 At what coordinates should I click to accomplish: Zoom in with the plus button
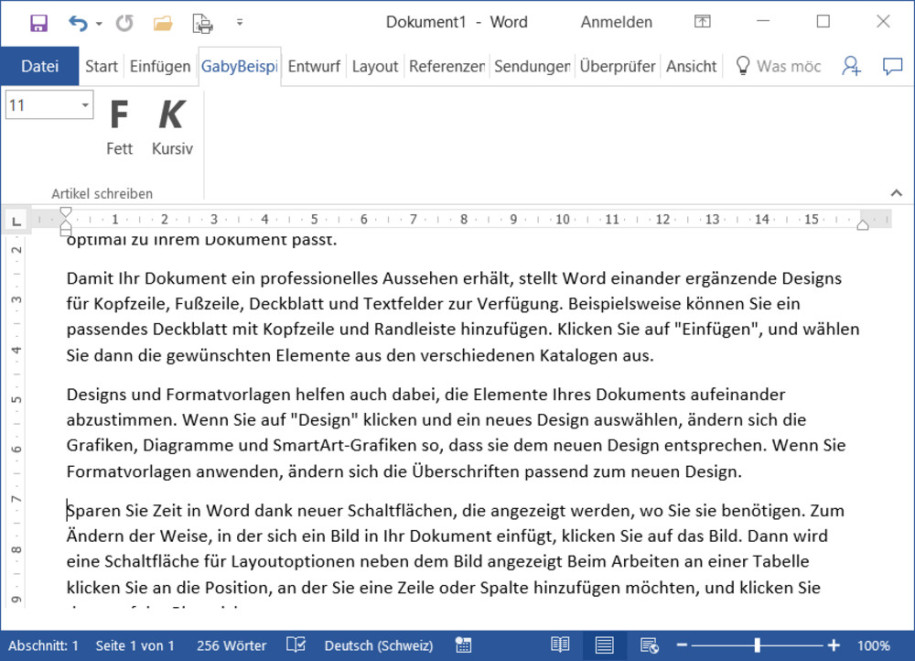[834, 645]
